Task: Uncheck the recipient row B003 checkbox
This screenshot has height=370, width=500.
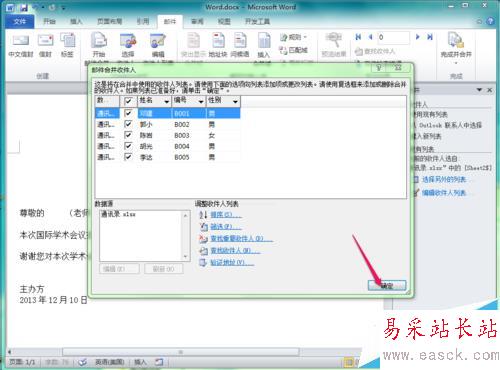Action: pos(128,135)
